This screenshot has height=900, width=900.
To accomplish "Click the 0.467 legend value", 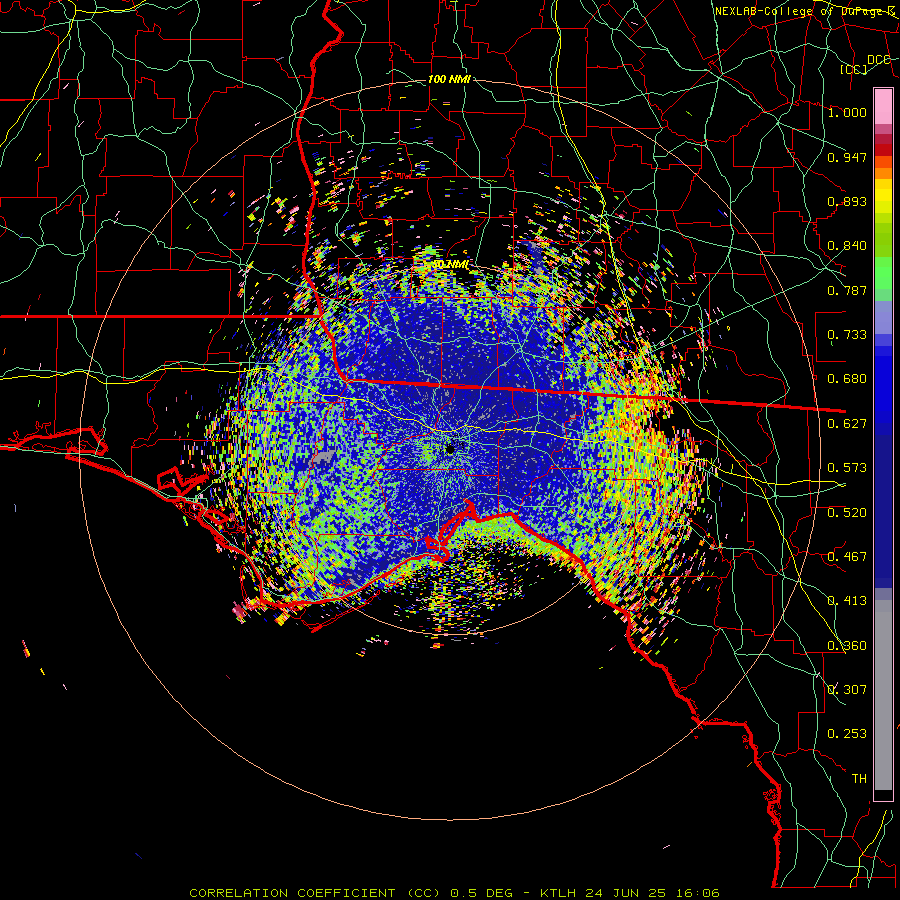I will pyautogui.click(x=847, y=556).
